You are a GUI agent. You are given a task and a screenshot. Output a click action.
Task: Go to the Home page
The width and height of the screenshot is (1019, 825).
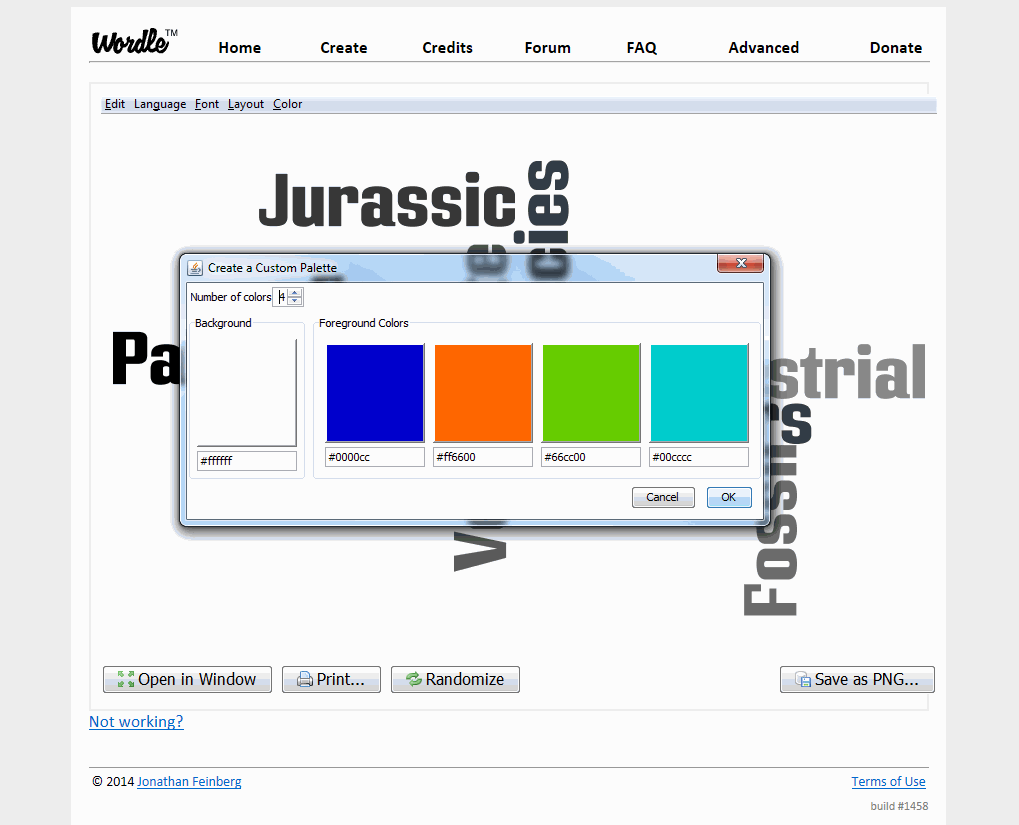(240, 47)
